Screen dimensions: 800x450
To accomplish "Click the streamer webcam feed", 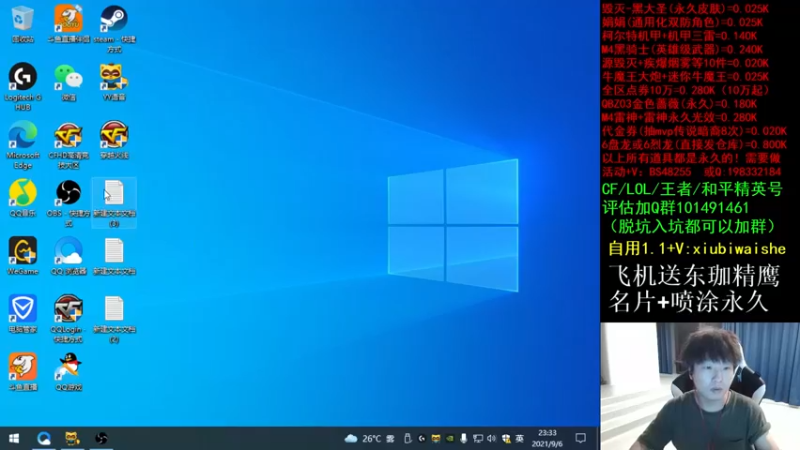I will [700, 386].
